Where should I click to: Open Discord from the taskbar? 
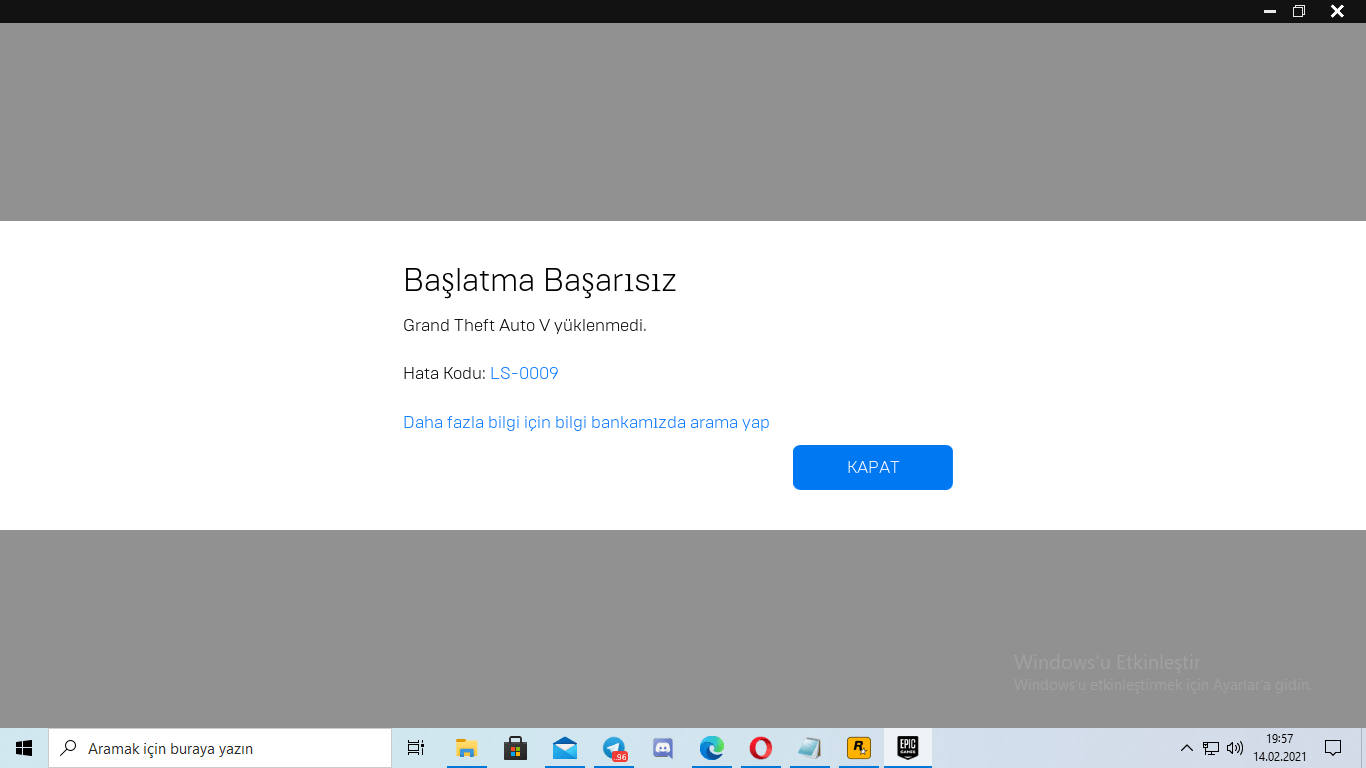click(x=662, y=748)
